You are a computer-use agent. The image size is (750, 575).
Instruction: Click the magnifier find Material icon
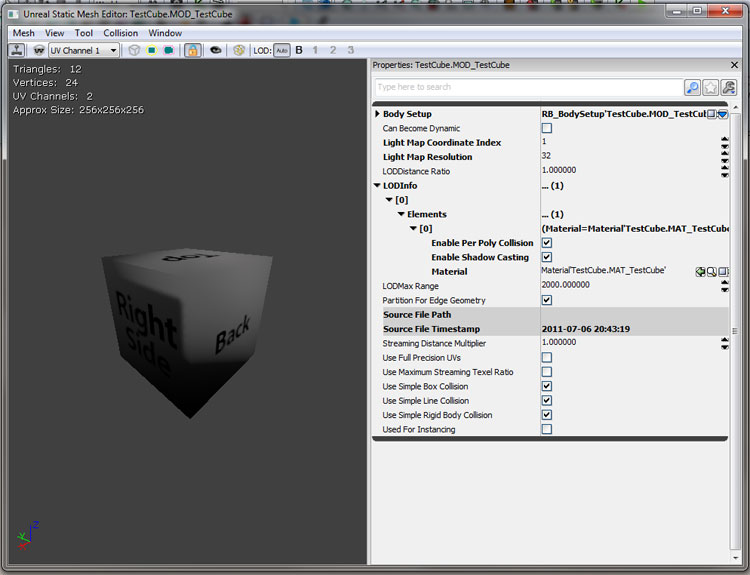(712, 272)
